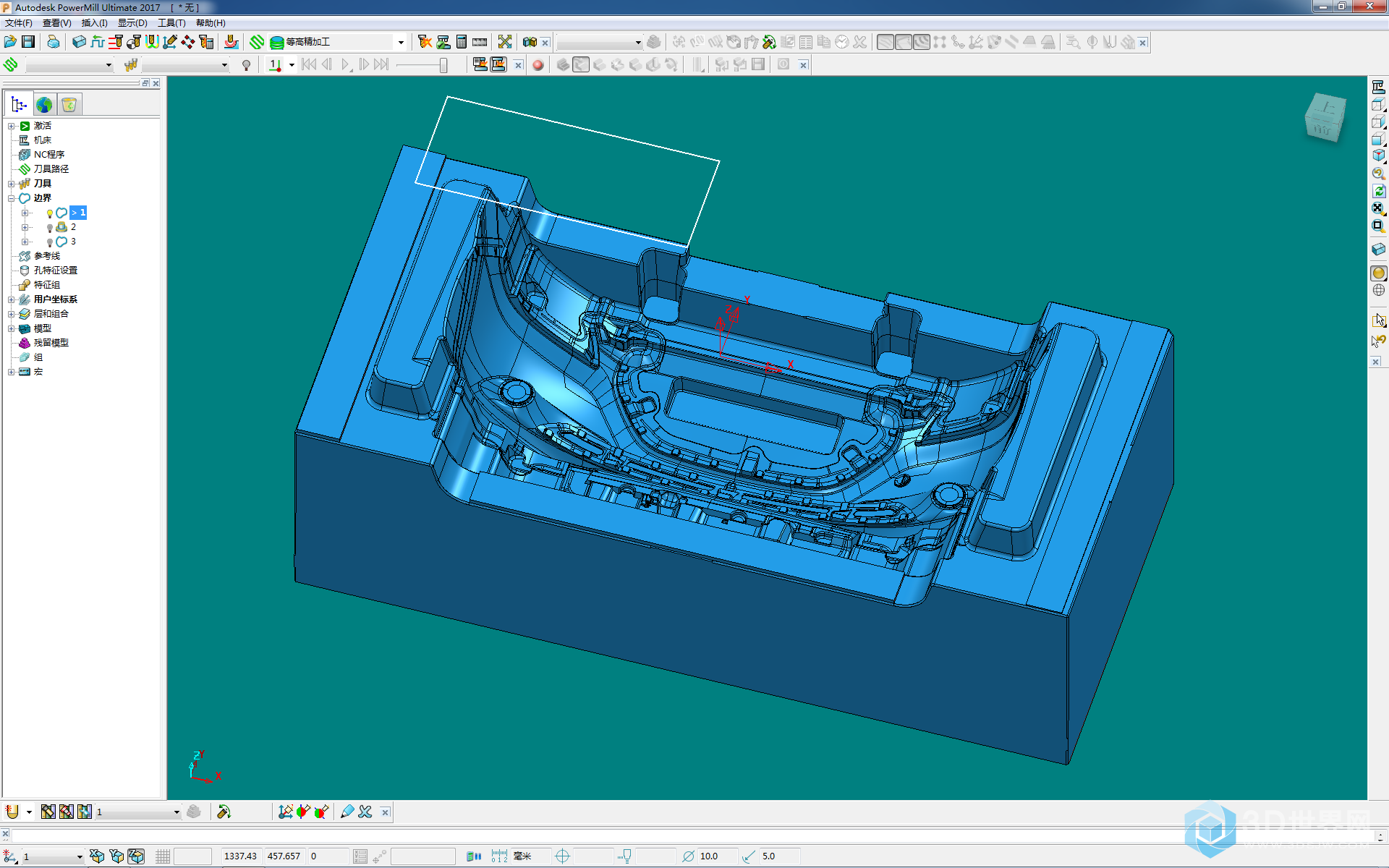Toggle third toolpath draw-mode button
This screenshot has height=868, width=1389.
922,42
